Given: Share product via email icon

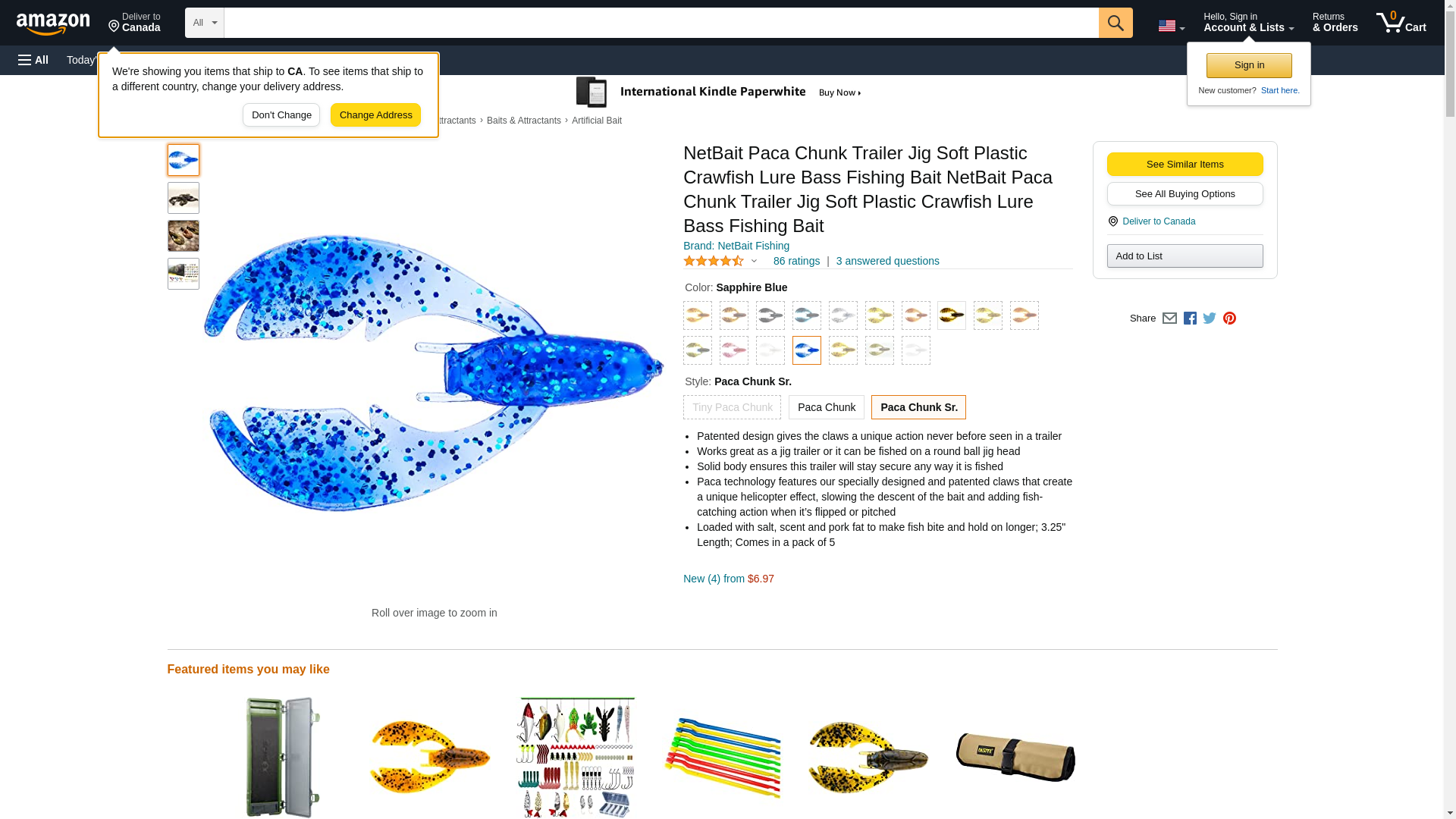Looking at the screenshot, I should (1169, 318).
